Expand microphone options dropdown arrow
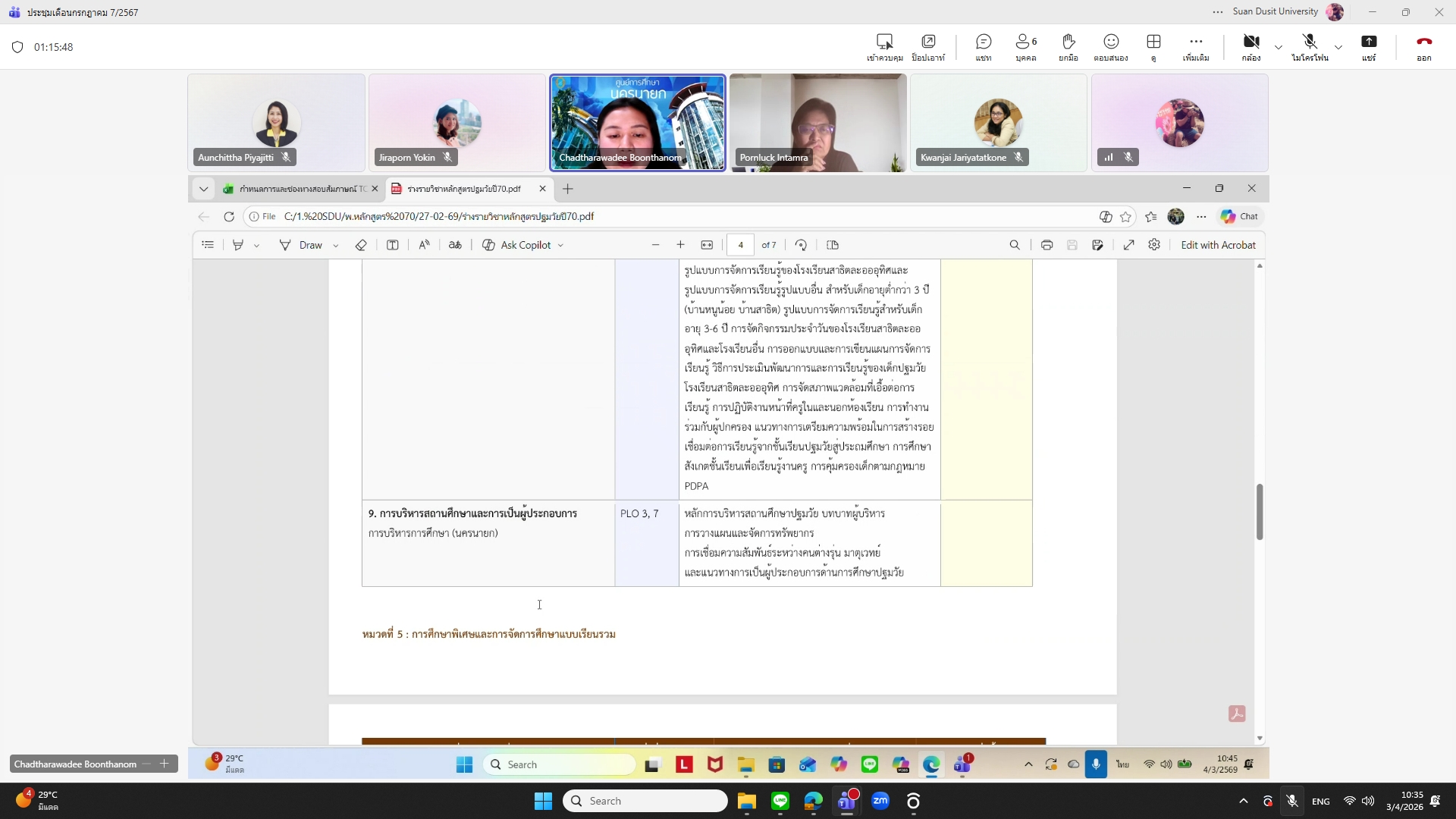The image size is (1456, 819). [1338, 47]
